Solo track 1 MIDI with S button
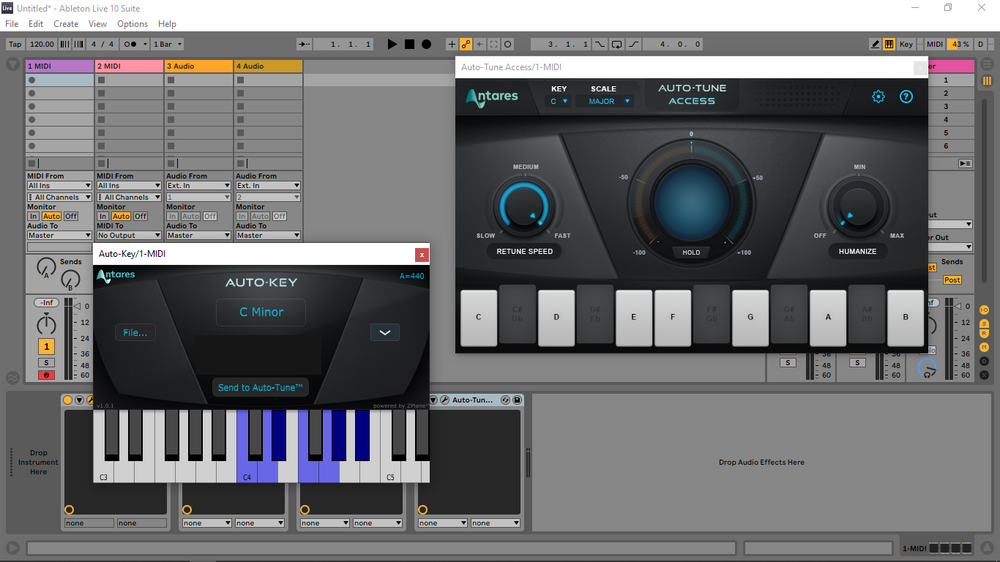This screenshot has width=1000, height=562. coord(46,362)
